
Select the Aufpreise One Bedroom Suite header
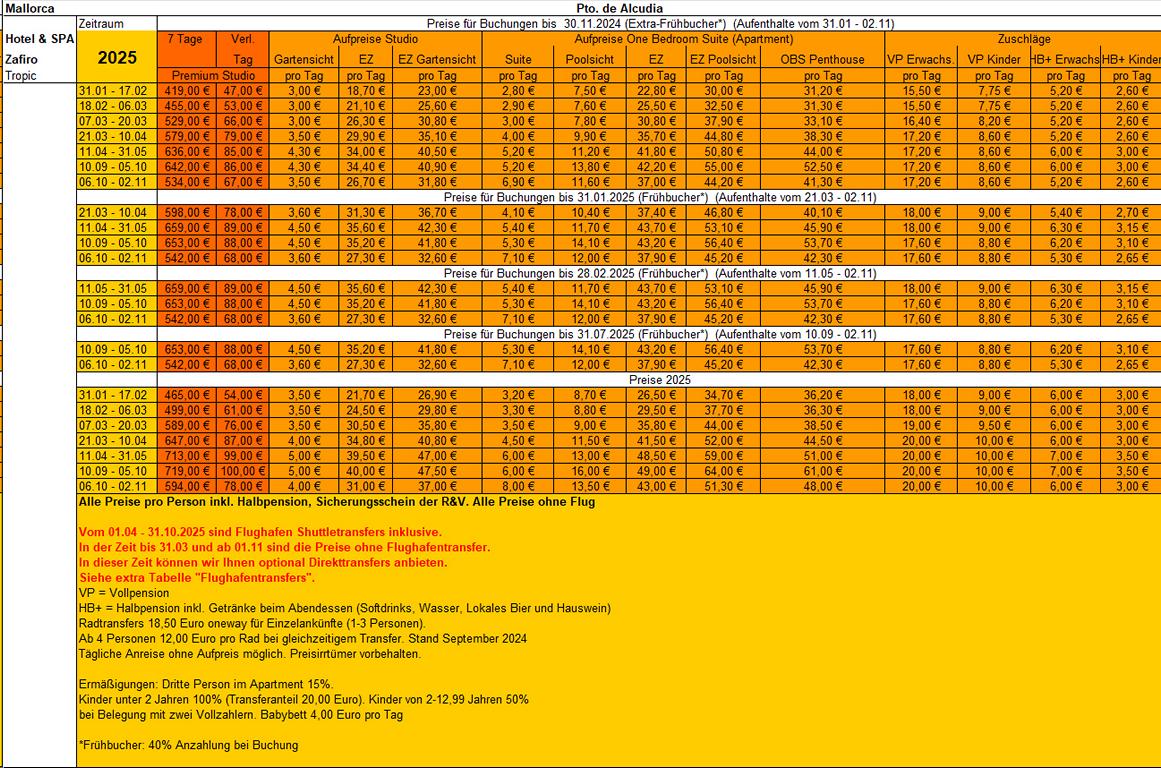[683, 39]
